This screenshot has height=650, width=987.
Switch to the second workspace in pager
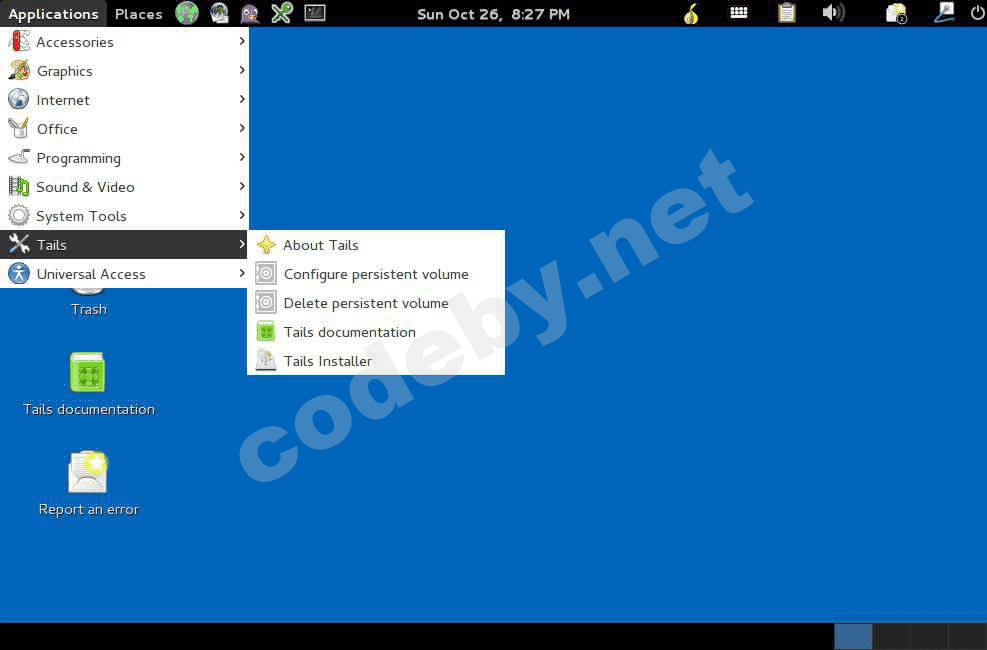click(891, 637)
